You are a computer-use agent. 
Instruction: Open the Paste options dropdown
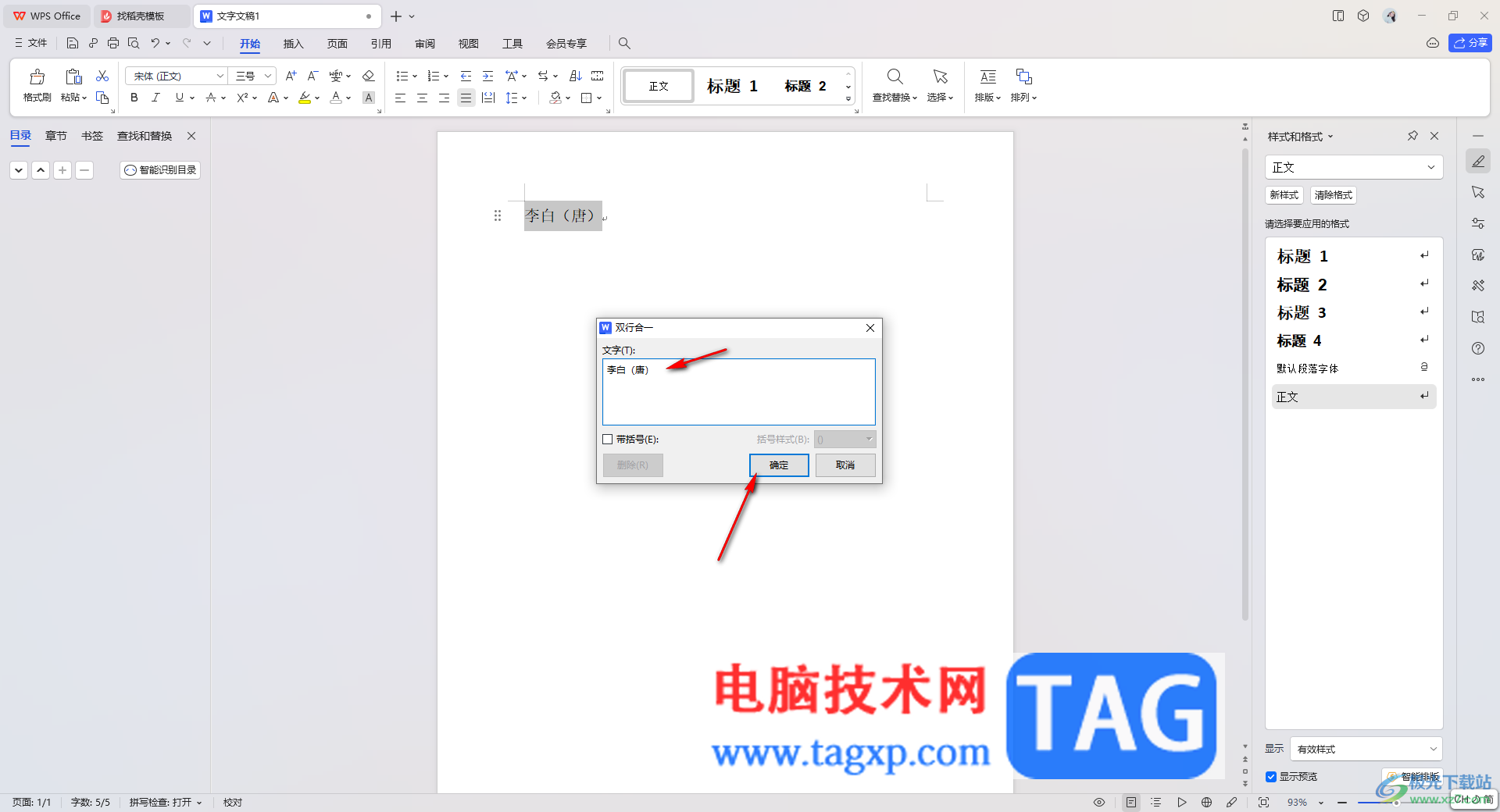(x=74, y=98)
